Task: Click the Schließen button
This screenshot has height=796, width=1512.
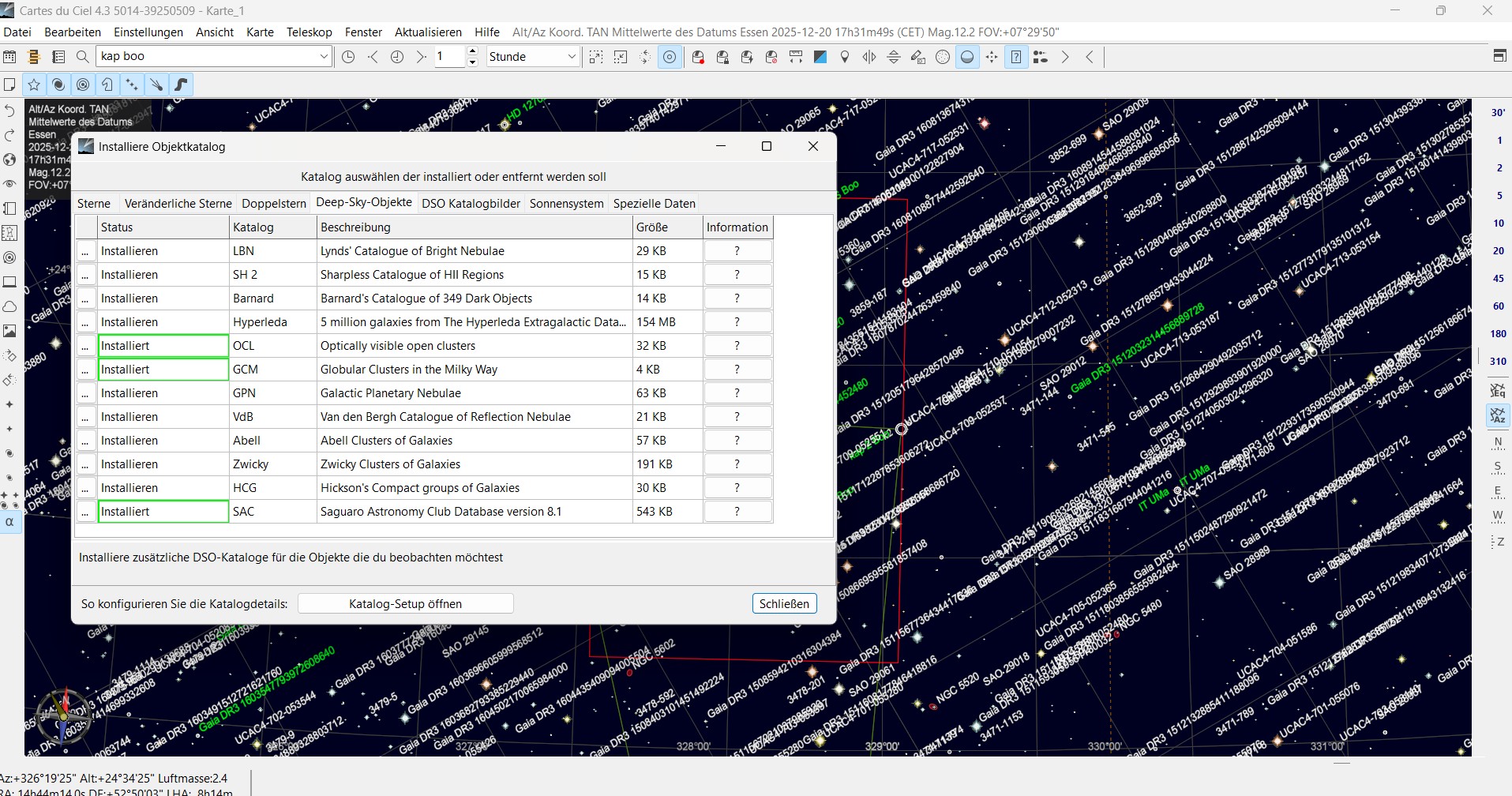Action: click(x=784, y=603)
